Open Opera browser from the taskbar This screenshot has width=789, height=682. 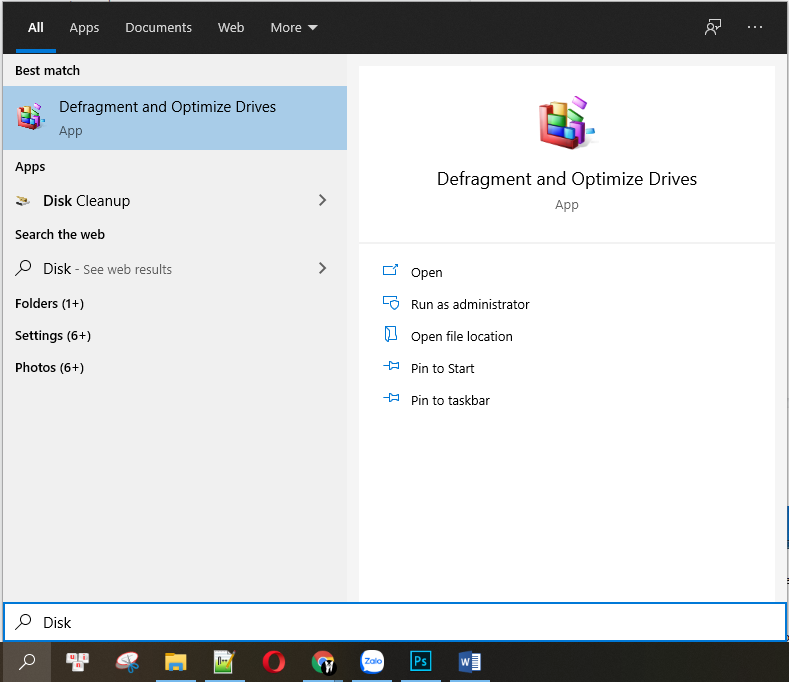(273, 661)
